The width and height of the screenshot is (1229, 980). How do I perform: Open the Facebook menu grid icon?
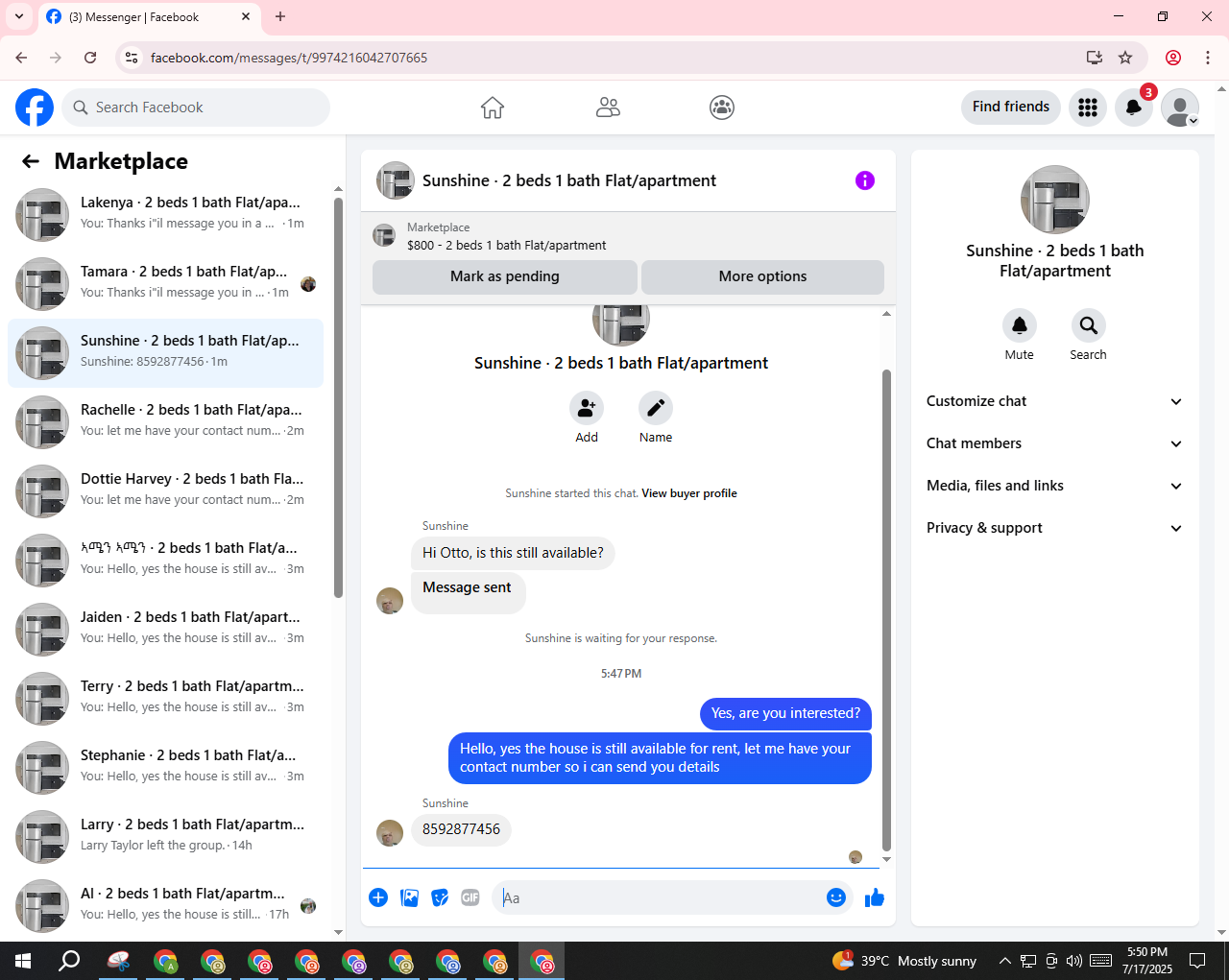1088,108
